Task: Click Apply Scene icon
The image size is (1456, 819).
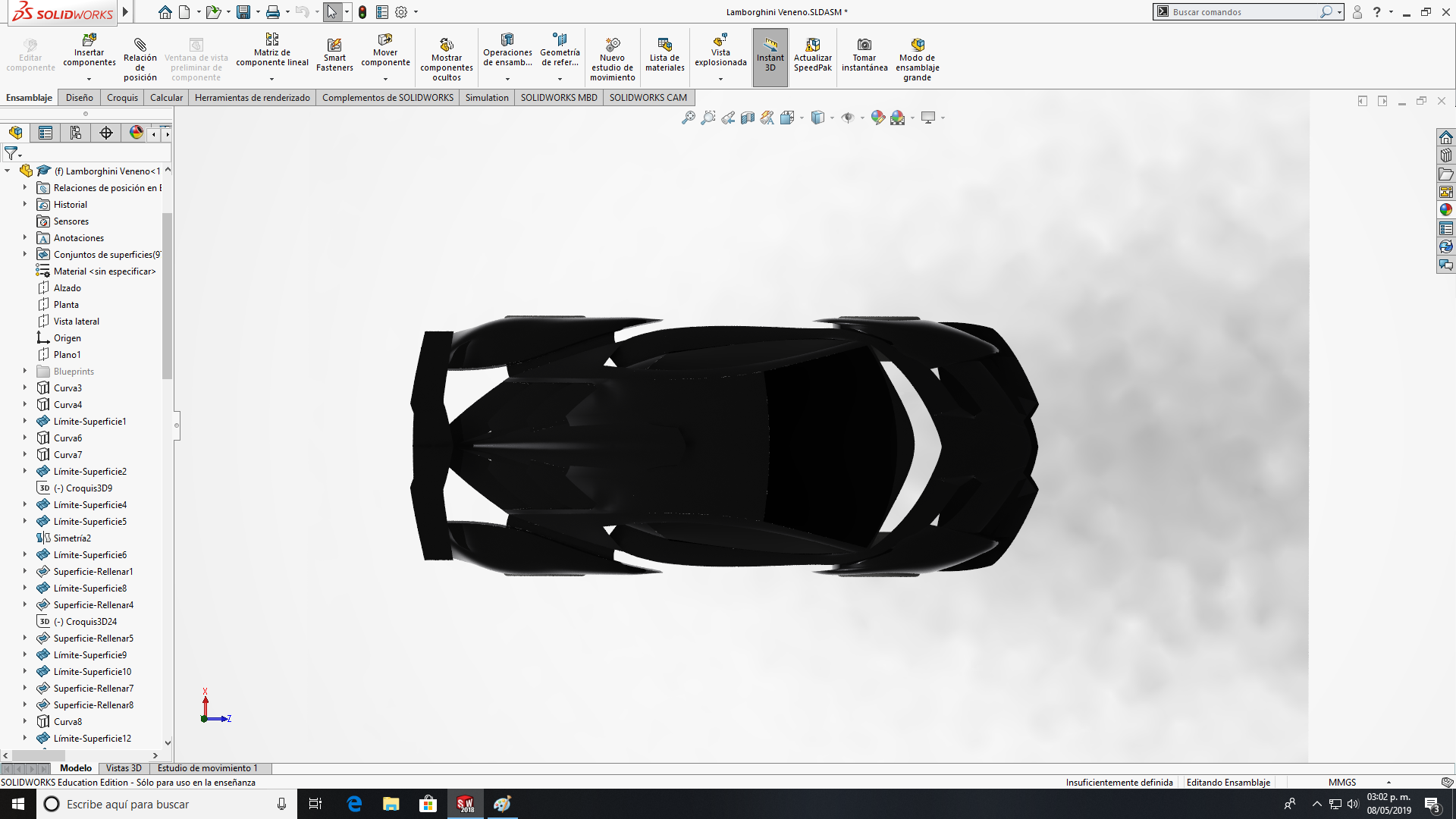Action: [x=898, y=118]
